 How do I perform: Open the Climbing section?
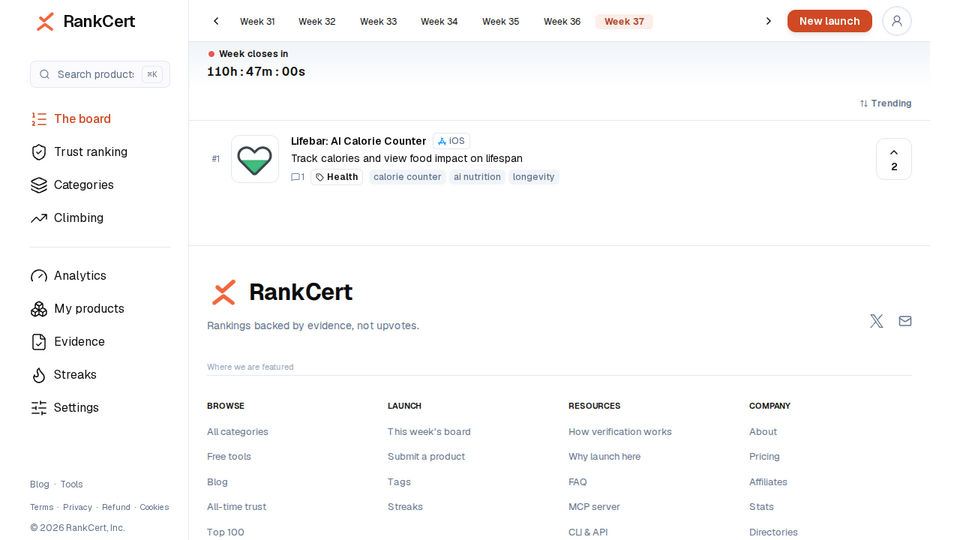(x=67, y=218)
